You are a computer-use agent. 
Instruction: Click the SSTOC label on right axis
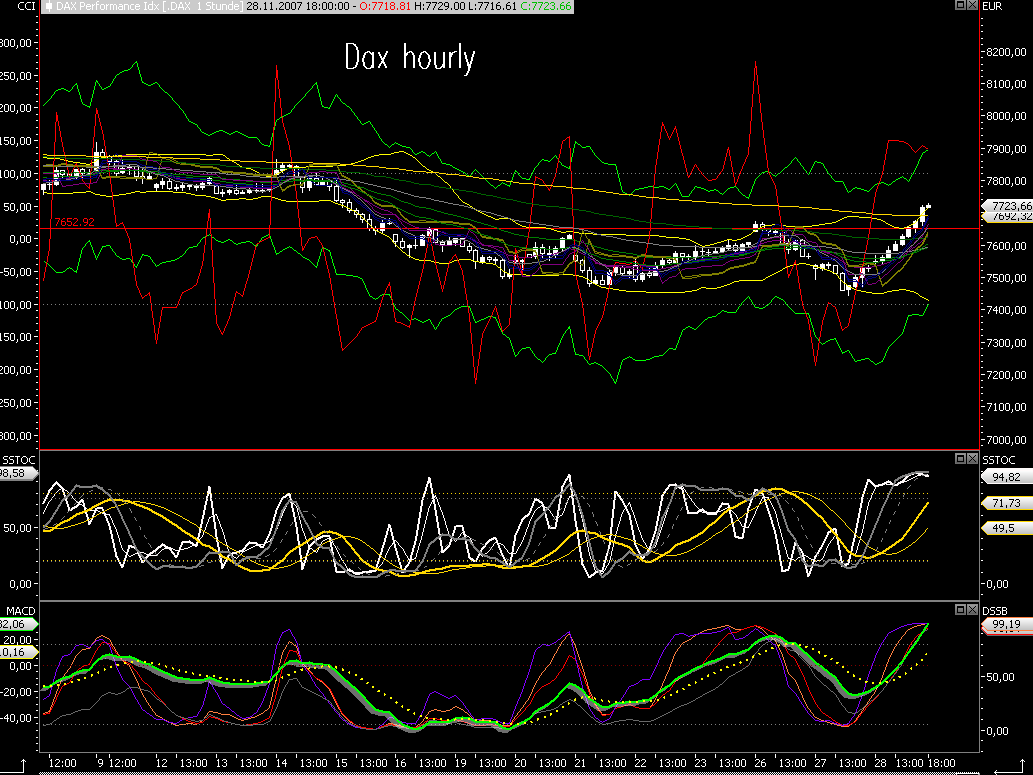click(x=998, y=459)
